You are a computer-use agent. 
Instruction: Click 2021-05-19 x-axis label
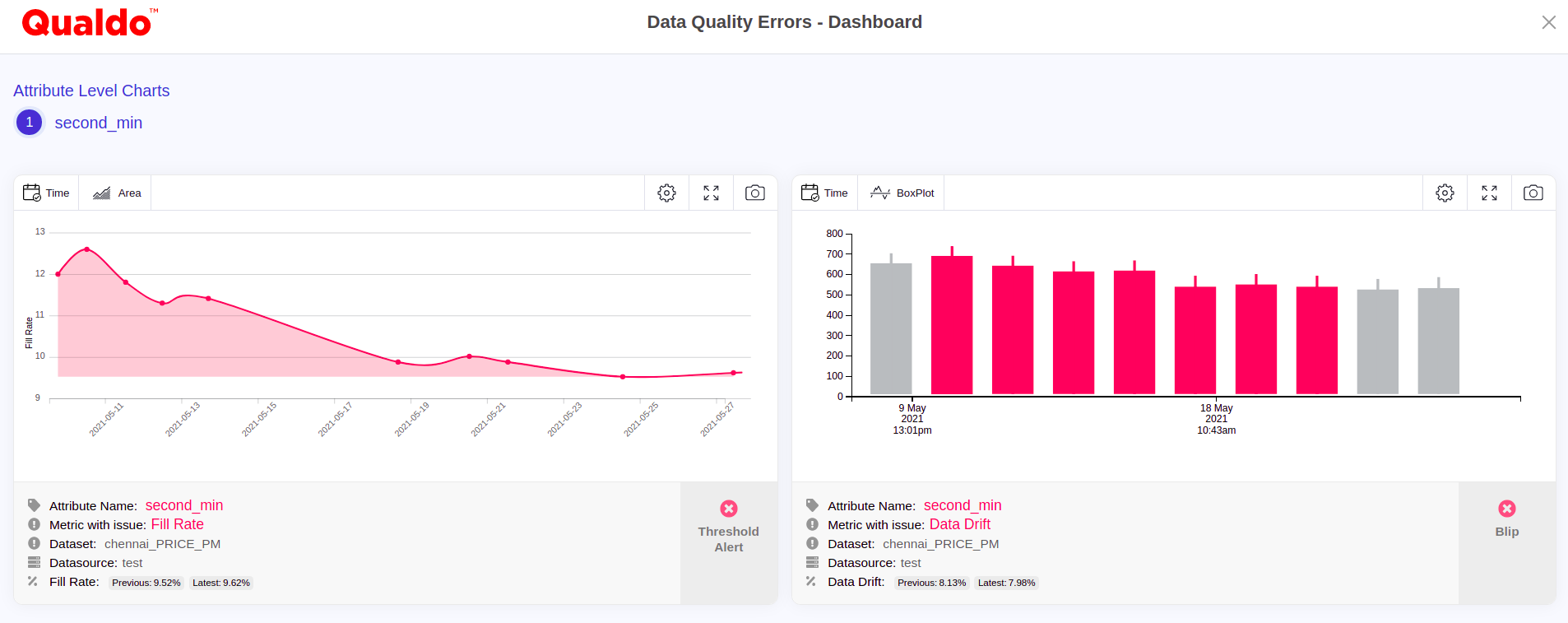pos(412,419)
